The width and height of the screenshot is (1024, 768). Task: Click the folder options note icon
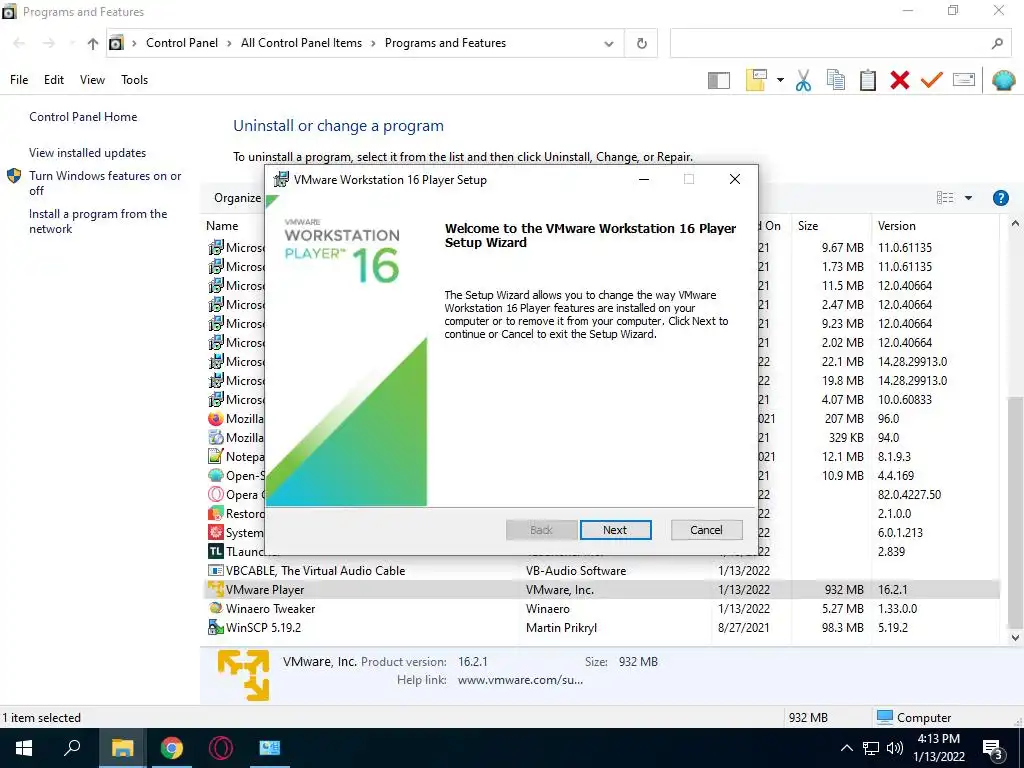756,80
